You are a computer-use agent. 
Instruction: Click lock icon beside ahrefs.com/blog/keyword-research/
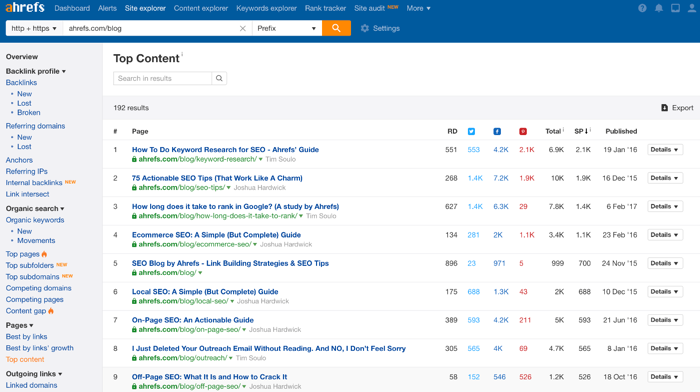click(134, 159)
